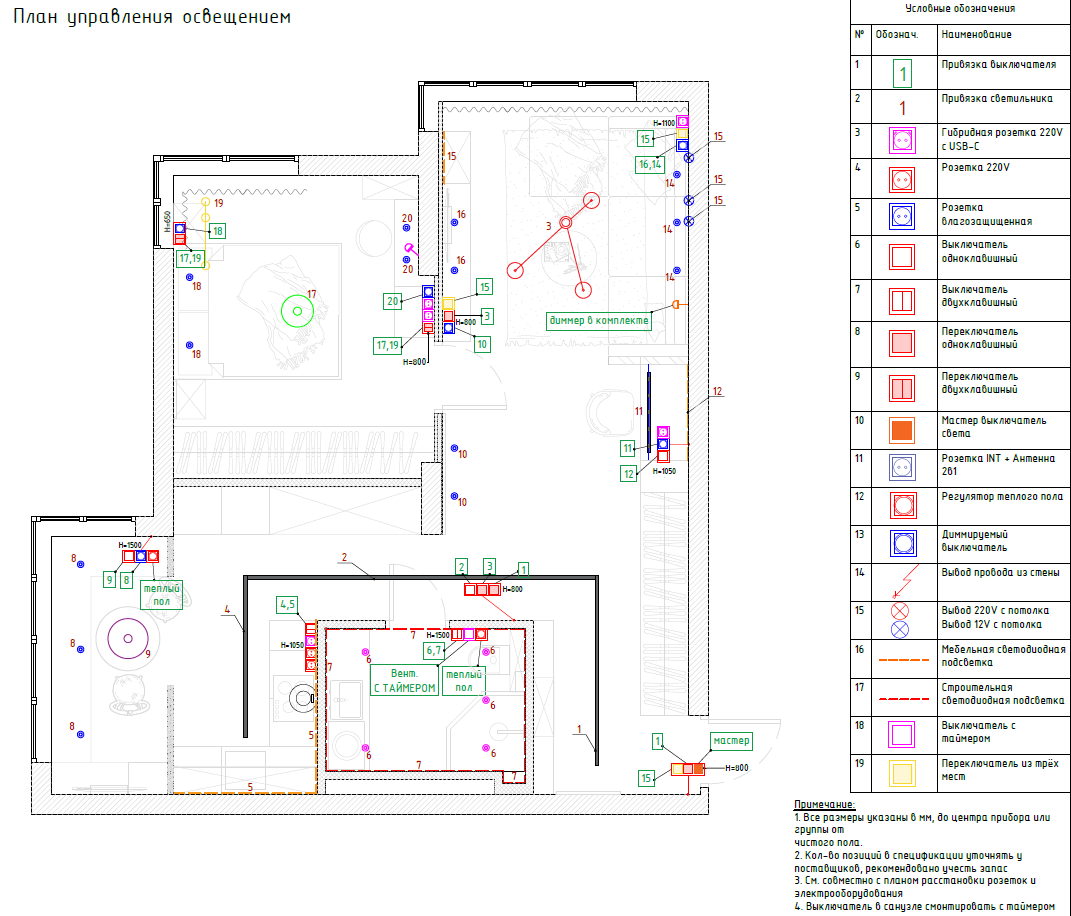The height and width of the screenshot is (916, 1071).
Task: Click the height mark 'H=1100'
Action: [x=663, y=123]
